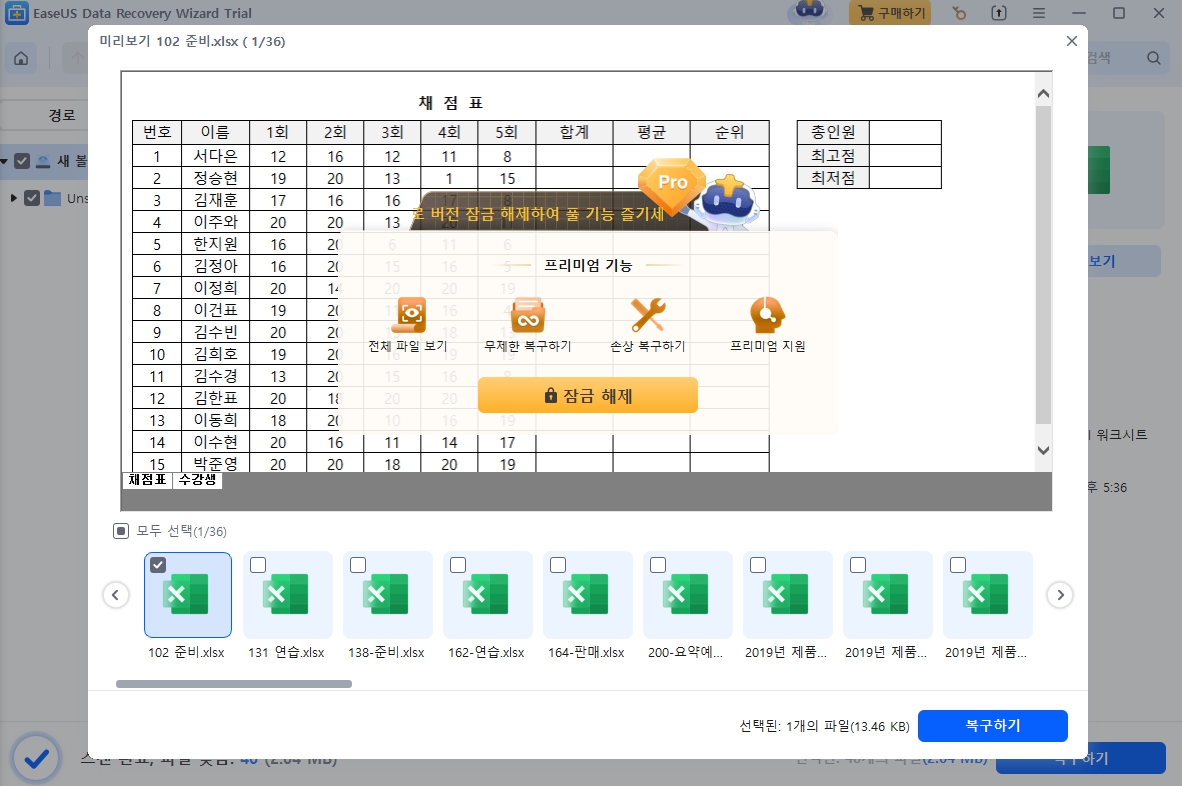This screenshot has height=786, width=1182.
Task: Switch to the 수강생 sheet tab
Action: [196, 480]
